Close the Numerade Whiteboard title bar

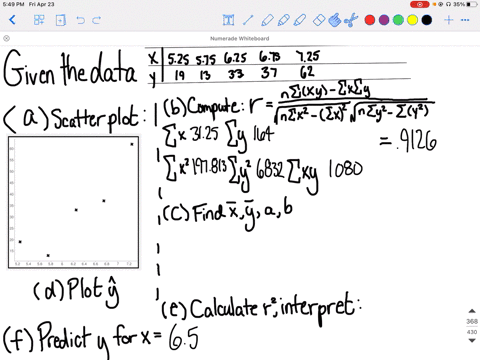pyautogui.click(x=6, y=38)
